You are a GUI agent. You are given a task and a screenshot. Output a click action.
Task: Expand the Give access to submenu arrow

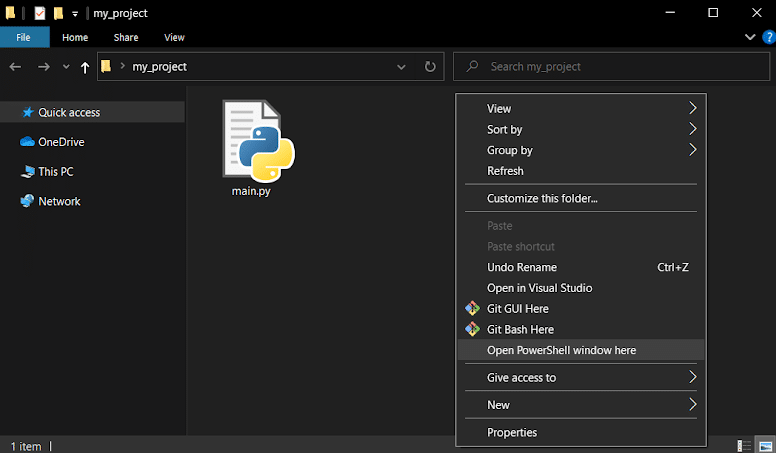(693, 377)
